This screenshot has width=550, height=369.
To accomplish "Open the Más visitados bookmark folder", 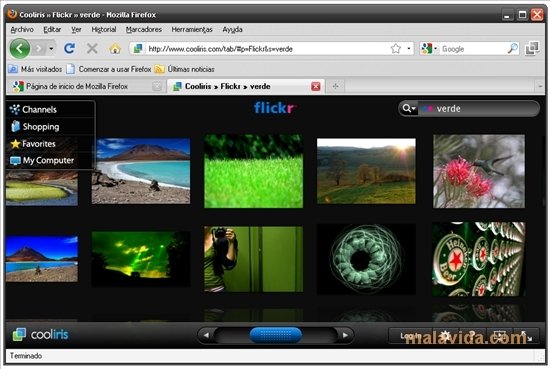I will click(x=35, y=69).
